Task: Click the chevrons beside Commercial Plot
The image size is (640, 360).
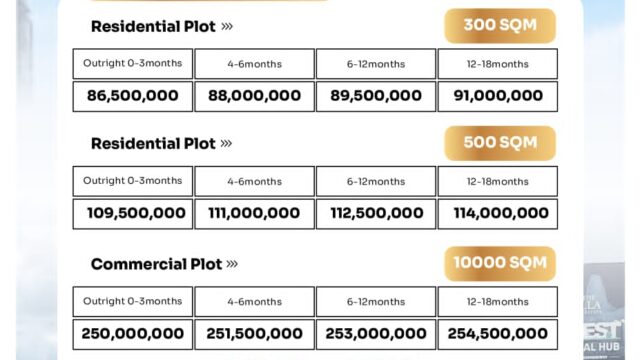Action: pos(232,264)
